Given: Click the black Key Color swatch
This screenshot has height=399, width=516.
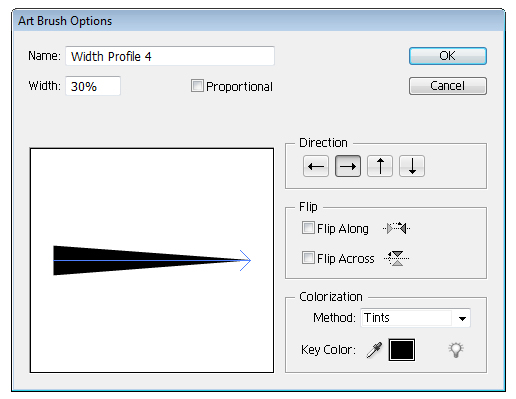Looking at the screenshot, I should pos(402,350).
